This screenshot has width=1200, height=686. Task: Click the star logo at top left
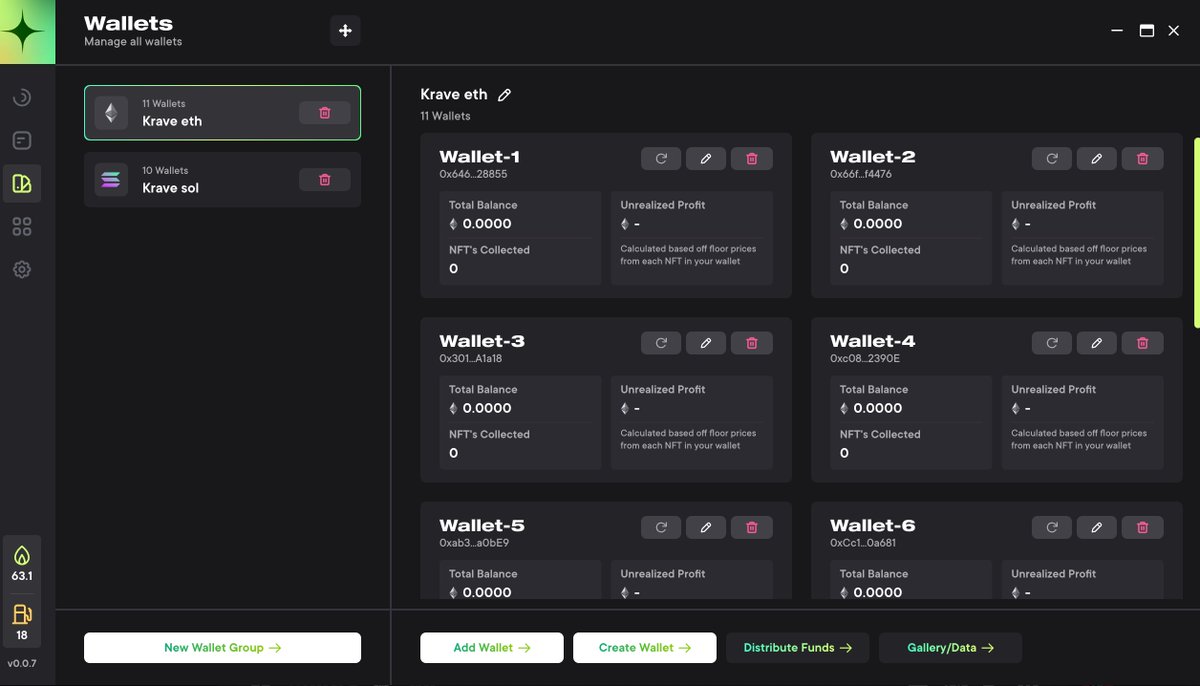[27, 32]
